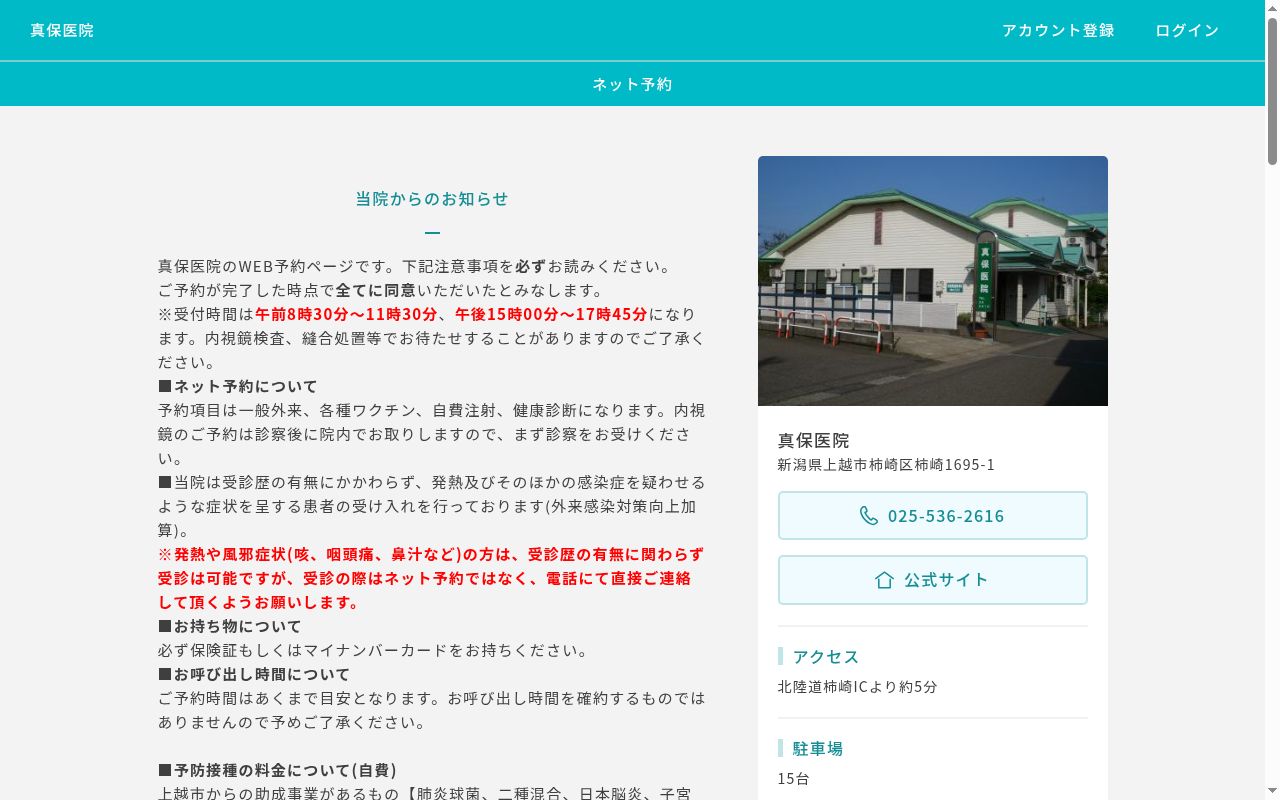This screenshot has width=1280, height=800.
Task: Click the ■ネット予約について heading
Action: click(238, 387)
